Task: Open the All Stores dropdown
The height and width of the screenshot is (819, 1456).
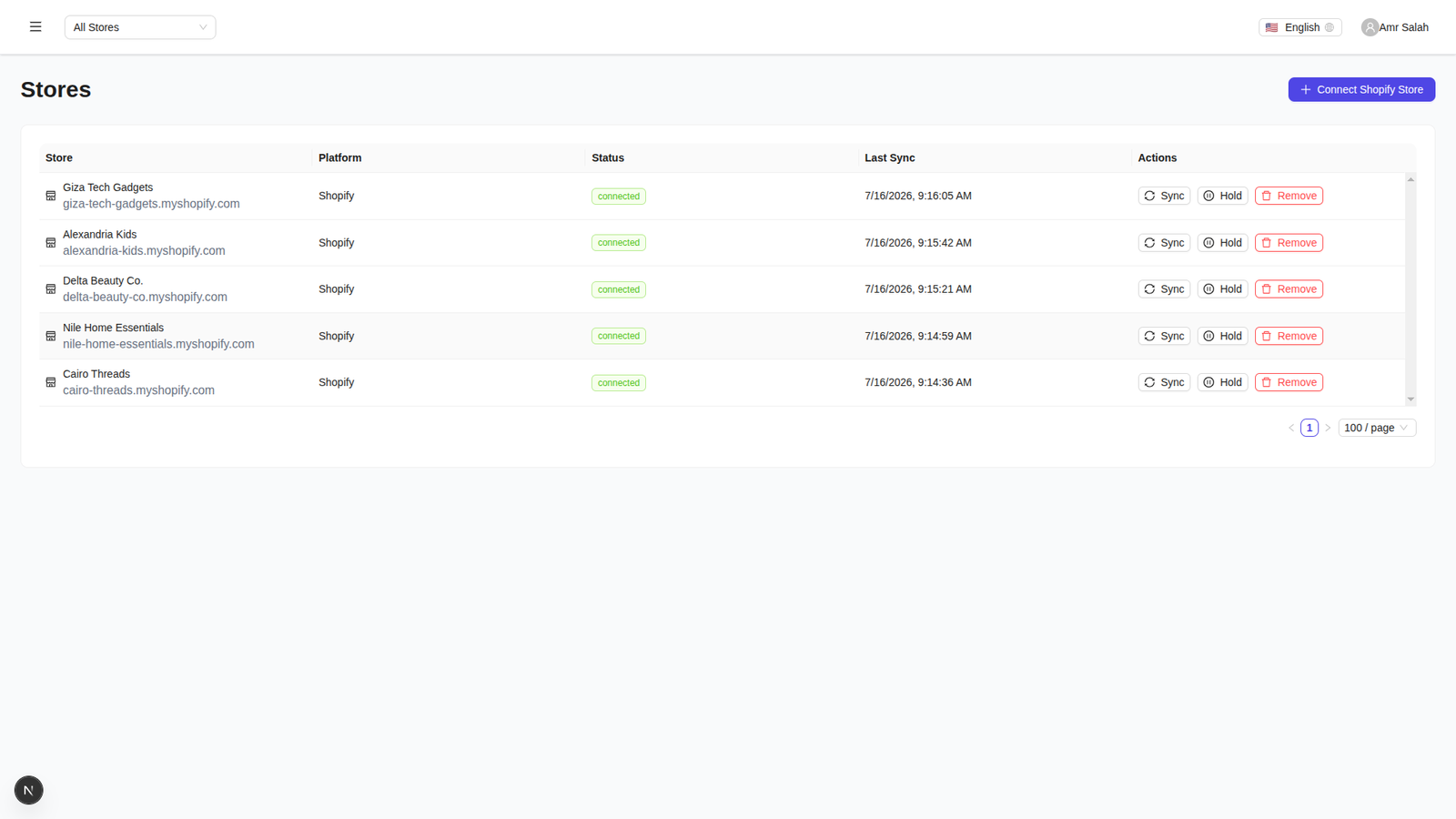Action: (x=140, y=27)
